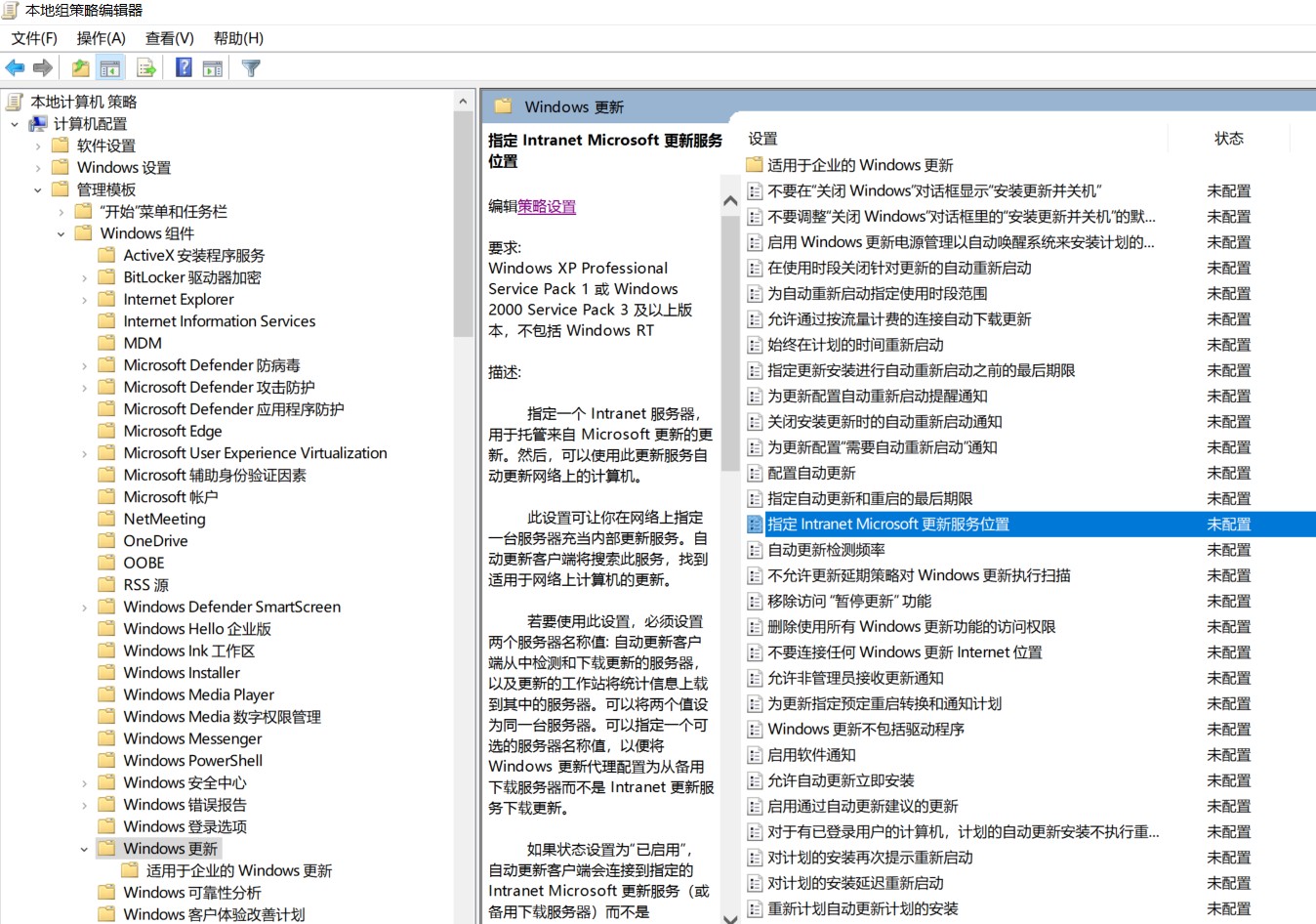Open the 操作(A) menu
1316x924 pixels.
pyautogui.click(x=102, y=38)
